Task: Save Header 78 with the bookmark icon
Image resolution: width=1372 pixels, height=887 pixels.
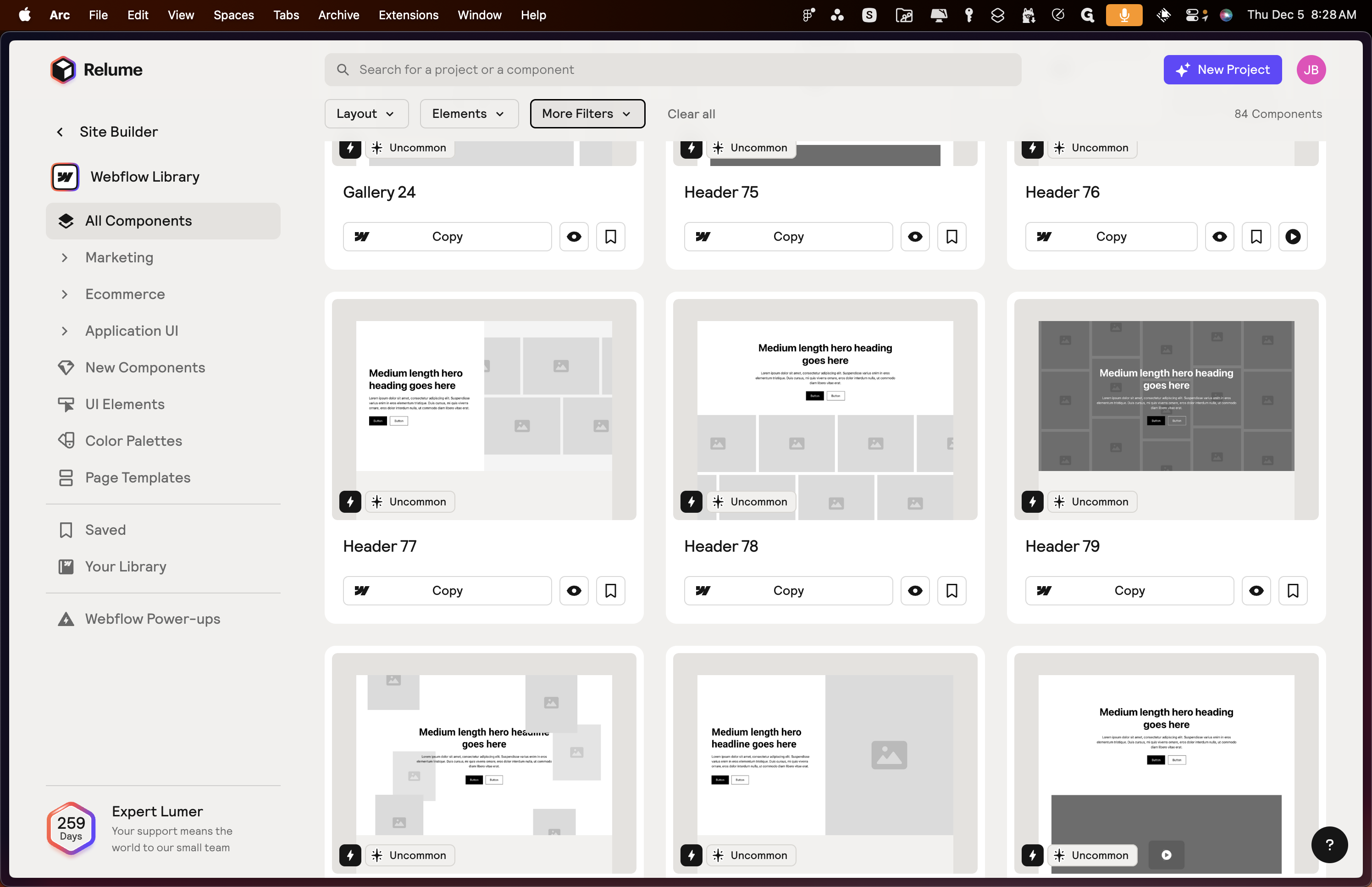Action: coord(952,591)
